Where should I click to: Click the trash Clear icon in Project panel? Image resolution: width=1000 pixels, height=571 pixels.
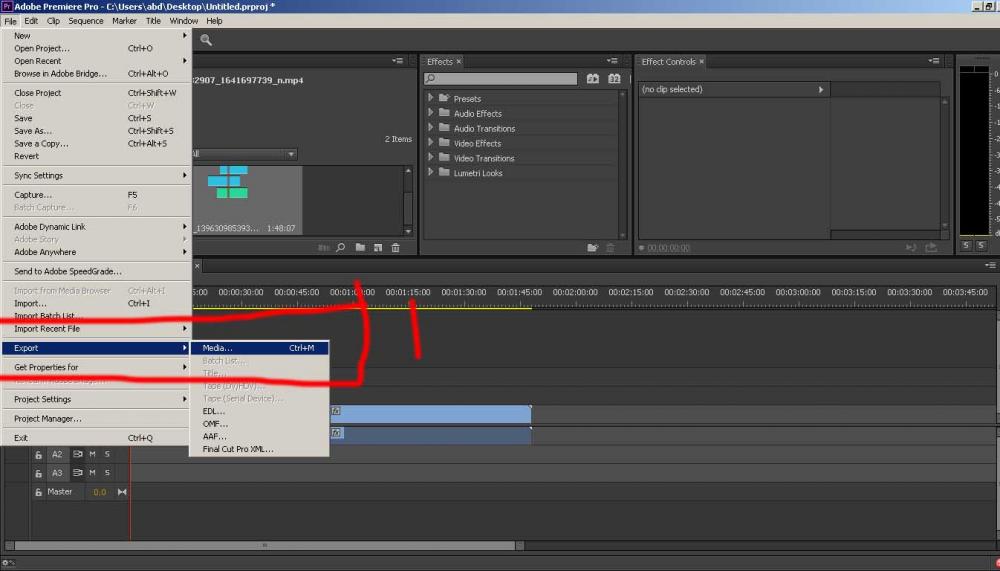[x=395, y=248]
